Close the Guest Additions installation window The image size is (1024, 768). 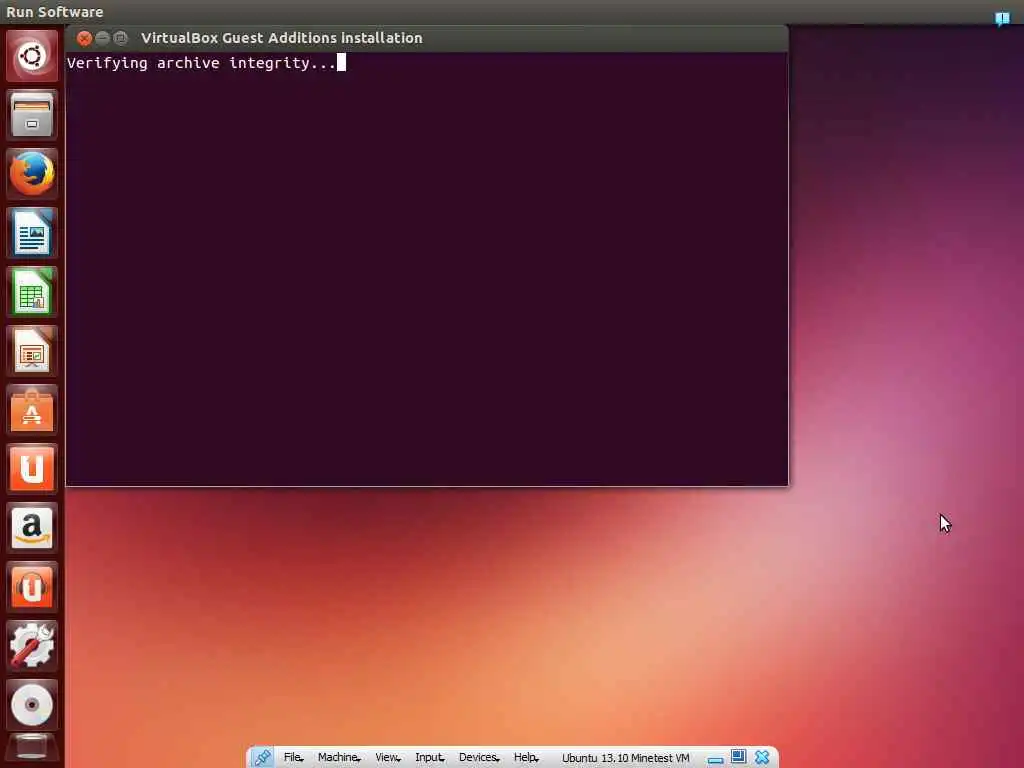84,39
